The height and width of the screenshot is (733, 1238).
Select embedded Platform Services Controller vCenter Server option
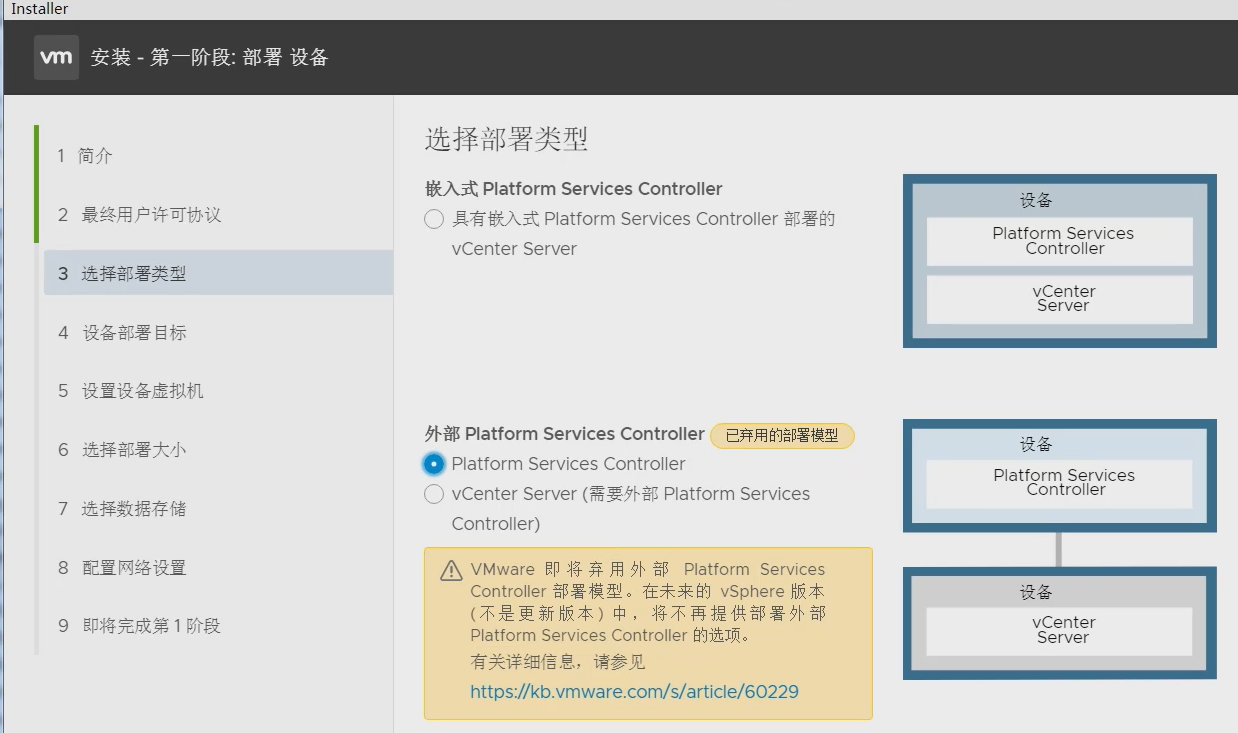click(434, 219)
